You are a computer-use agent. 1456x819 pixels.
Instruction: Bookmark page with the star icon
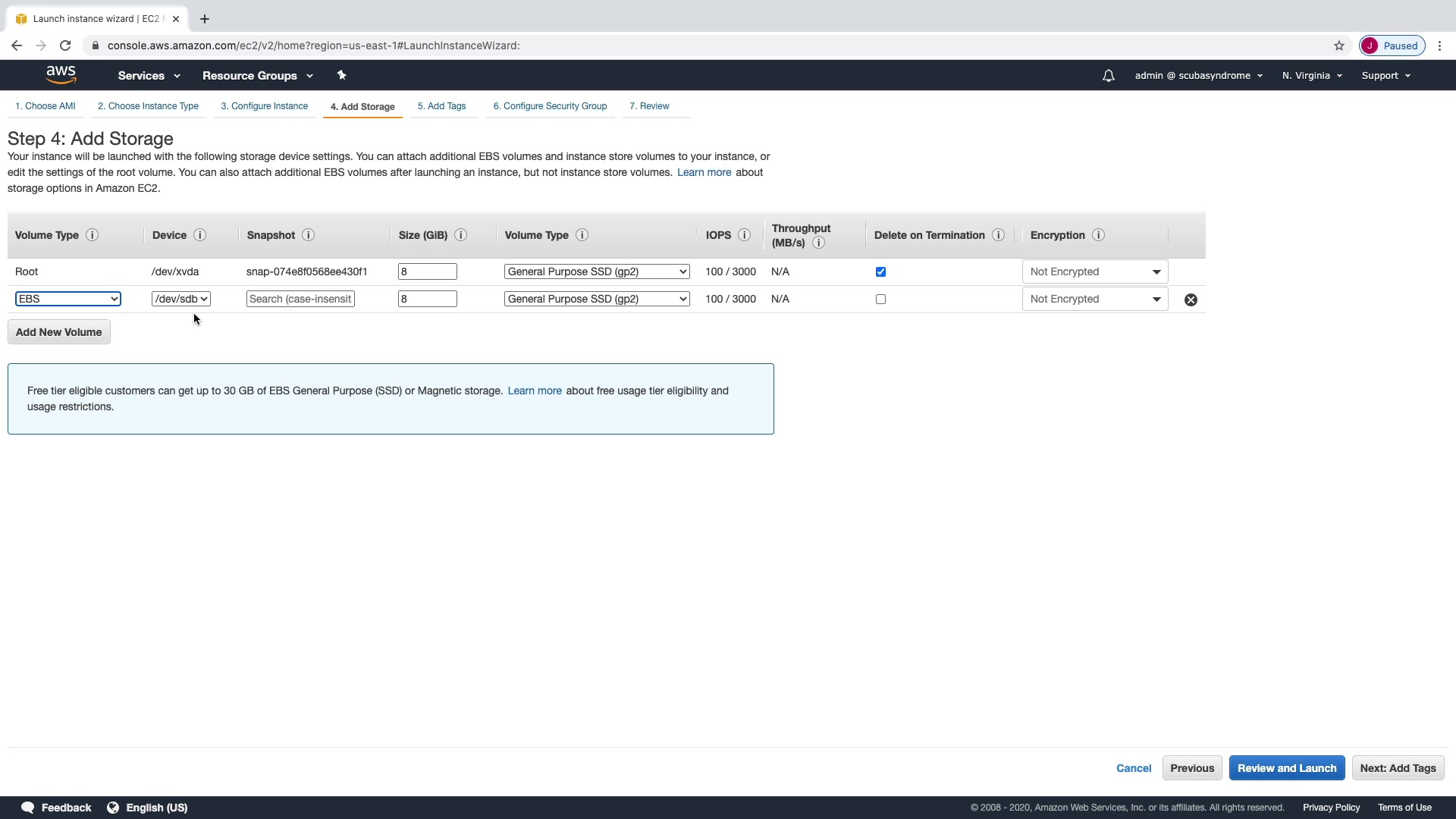tap(1338, 45)
